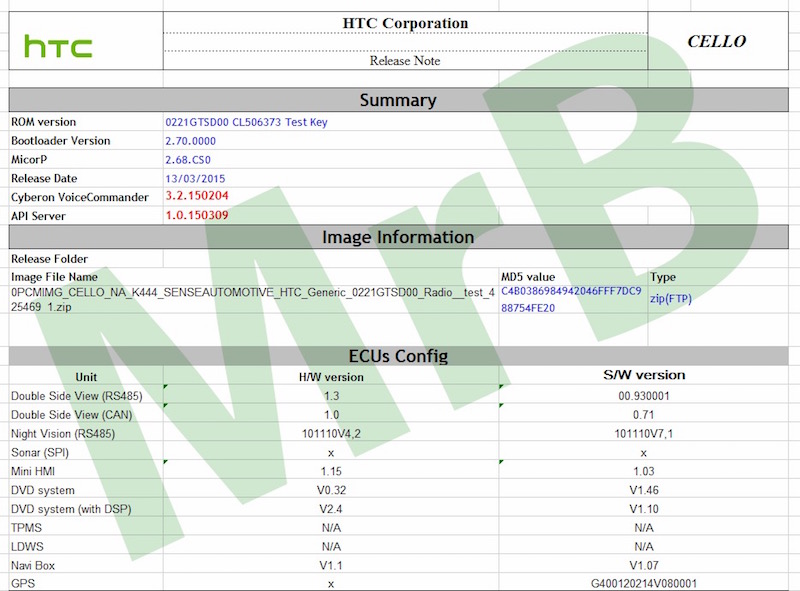This screenshot has width=800, height=591.
Task: Select the Summary section header
Action: [x=399, y=100]
